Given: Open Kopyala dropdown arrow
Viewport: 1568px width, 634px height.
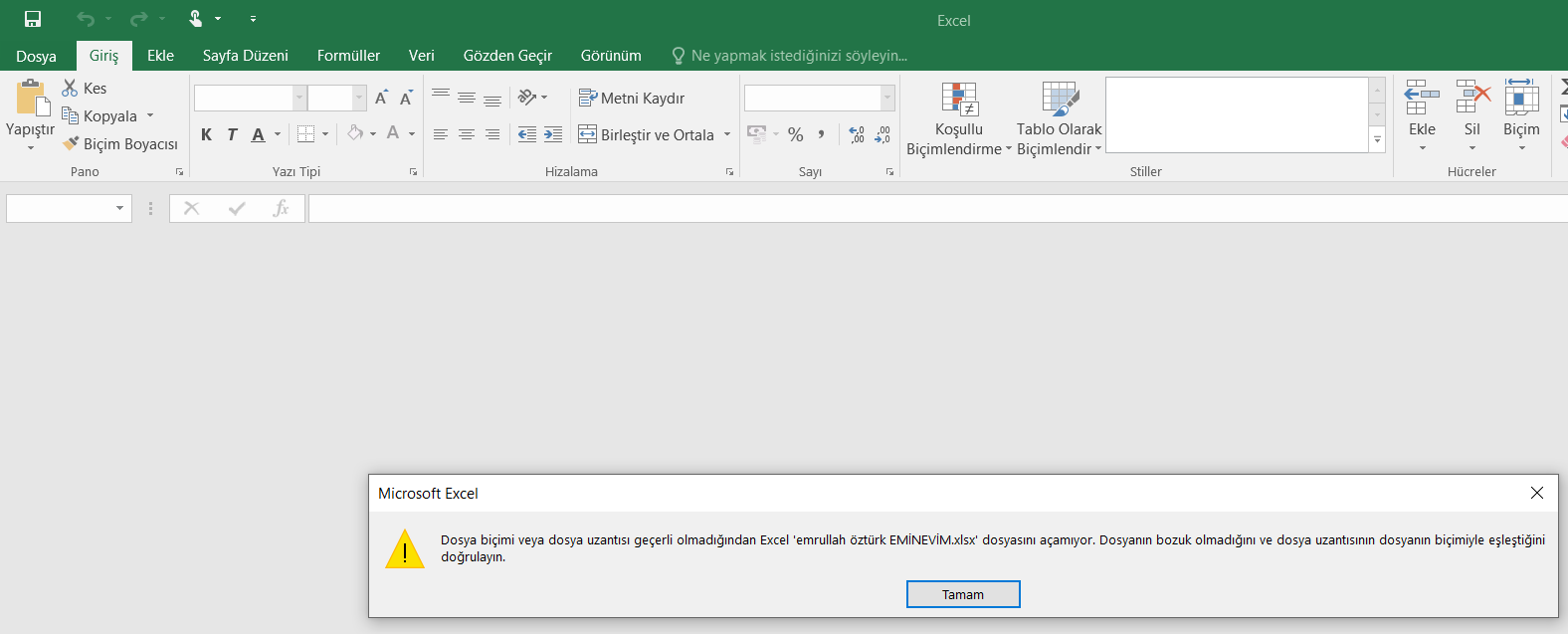Looking at the screenshot, I should point(150,116).
